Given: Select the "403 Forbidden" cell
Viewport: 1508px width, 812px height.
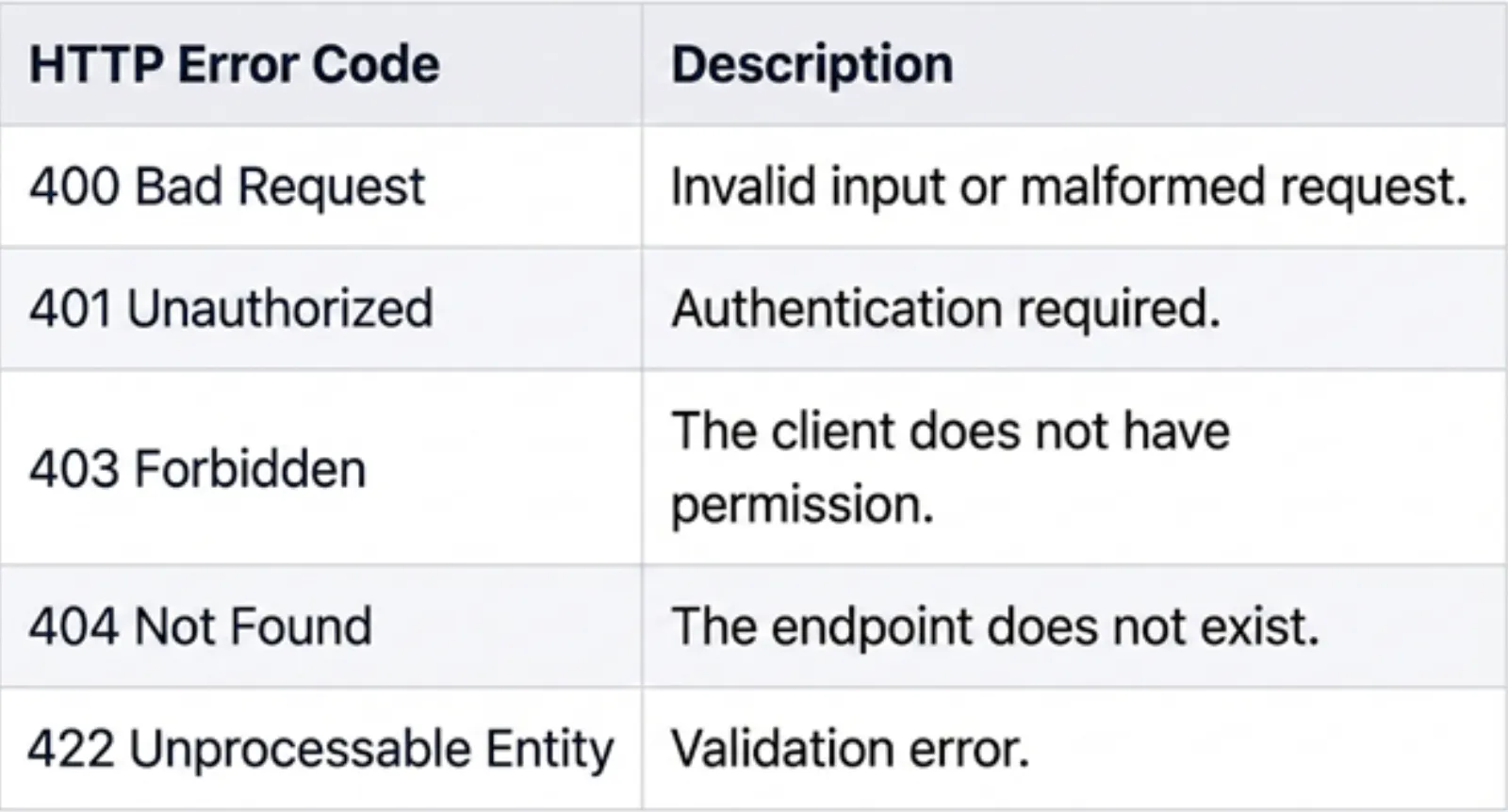Looking at the screenshot, I should pyautogui.click(x=197, y=468).
